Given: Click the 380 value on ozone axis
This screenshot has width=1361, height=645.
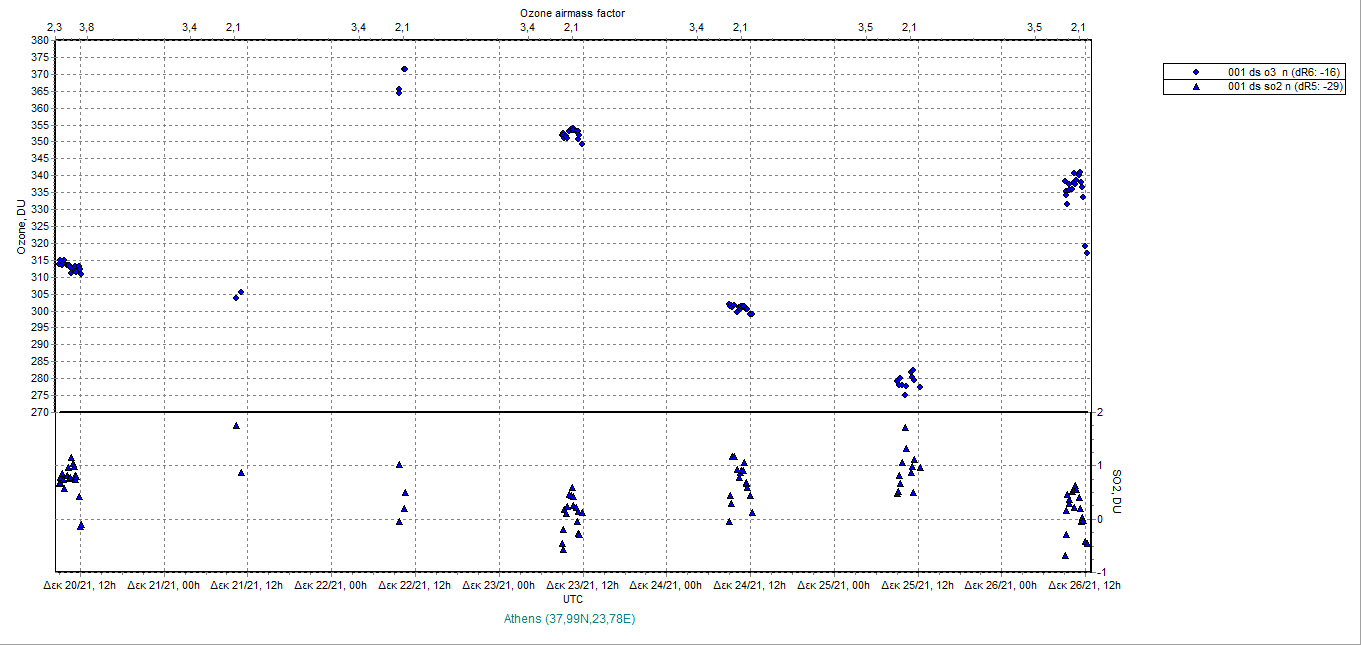Looking at the screenshot, I should pos(40,41).
